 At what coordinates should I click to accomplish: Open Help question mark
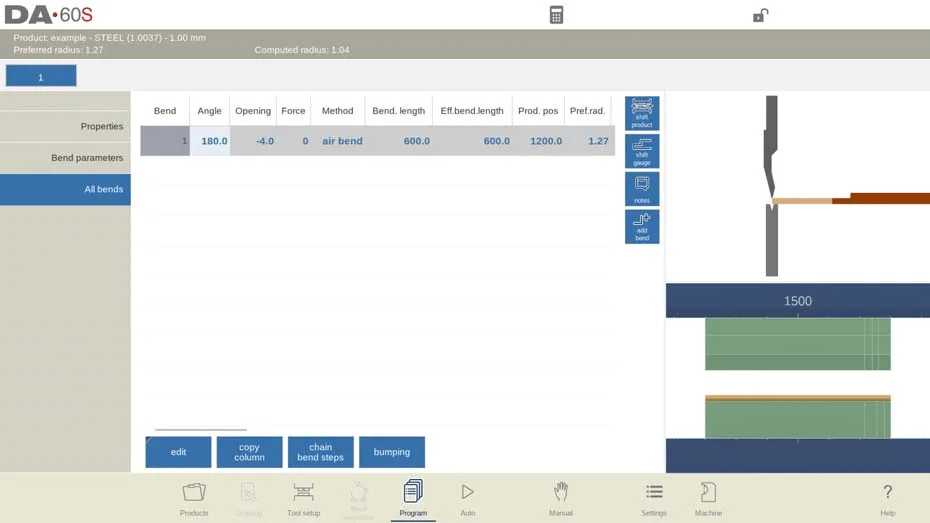pyautogui.click(x=887, y=499)
